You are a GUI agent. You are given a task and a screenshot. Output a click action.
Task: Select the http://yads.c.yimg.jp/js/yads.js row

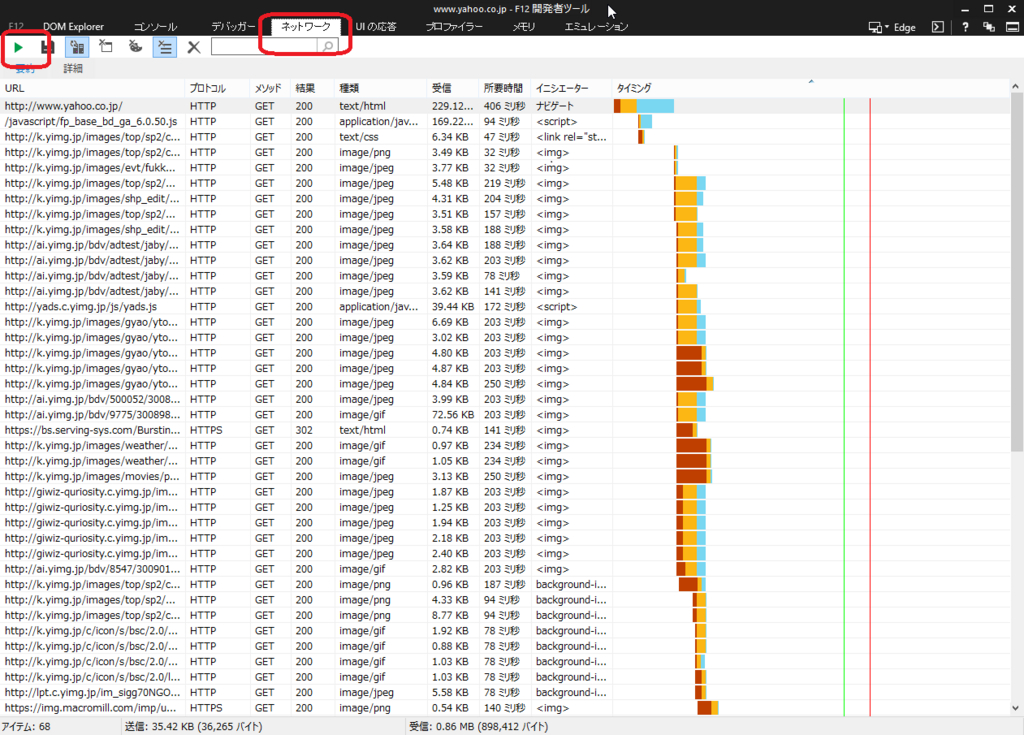click(x=504, y=306)
